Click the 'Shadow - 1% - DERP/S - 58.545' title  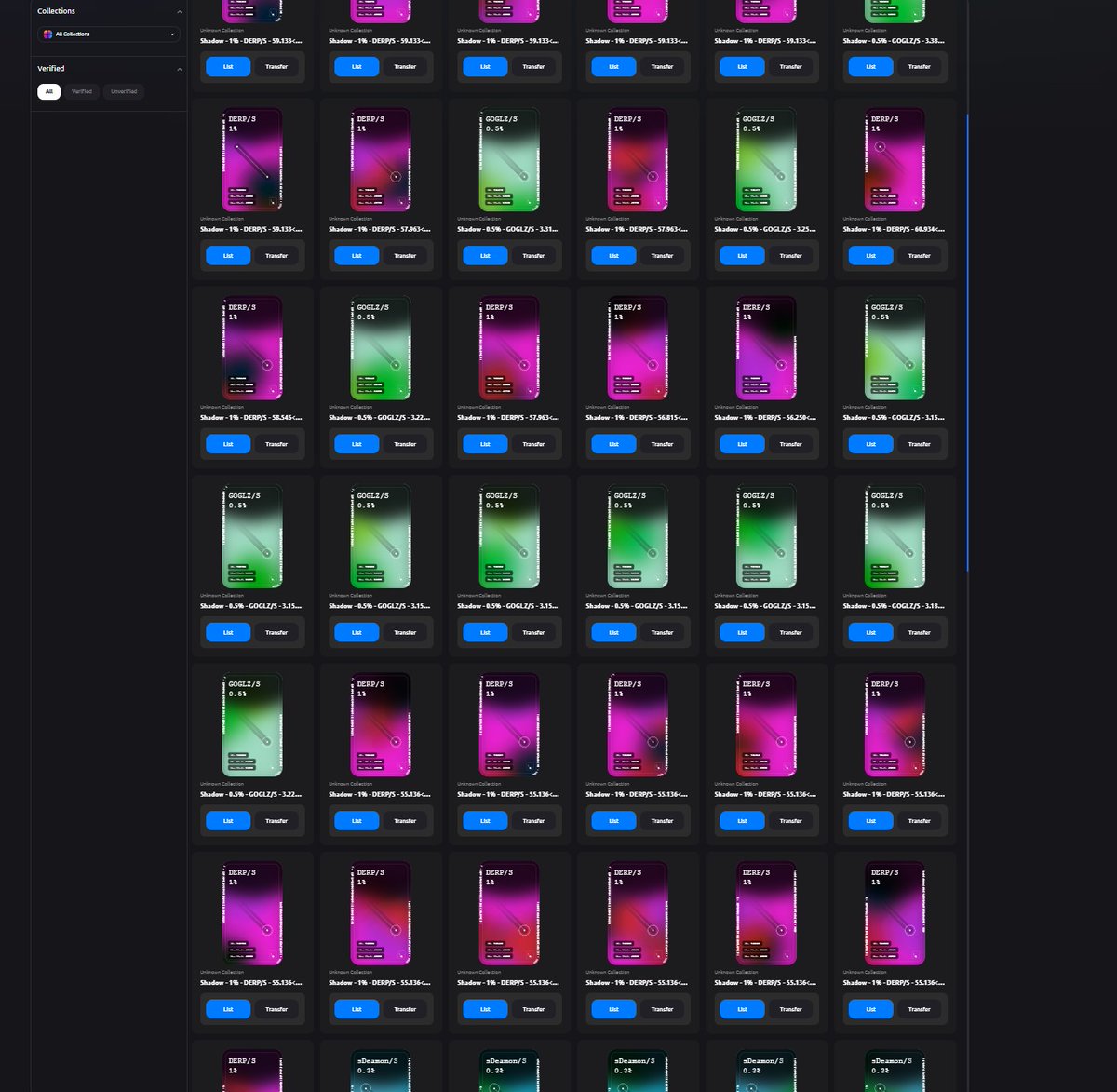pyautogui.click(x=251, y=417)
